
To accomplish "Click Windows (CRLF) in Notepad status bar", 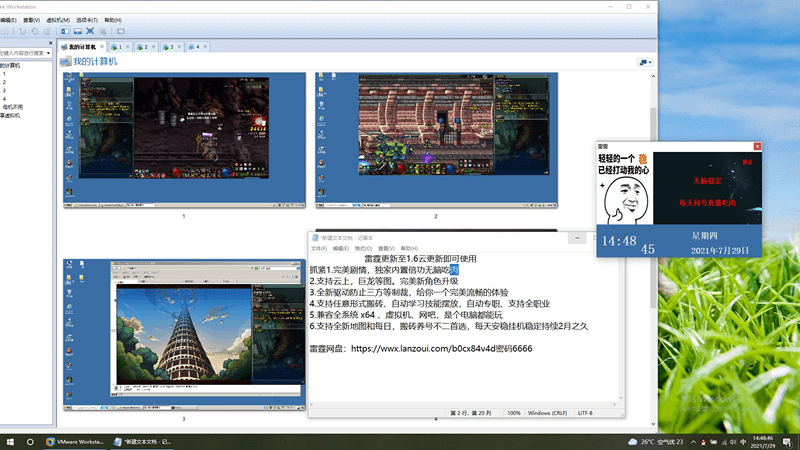I will pyautogui.click(x=547, y=413).
